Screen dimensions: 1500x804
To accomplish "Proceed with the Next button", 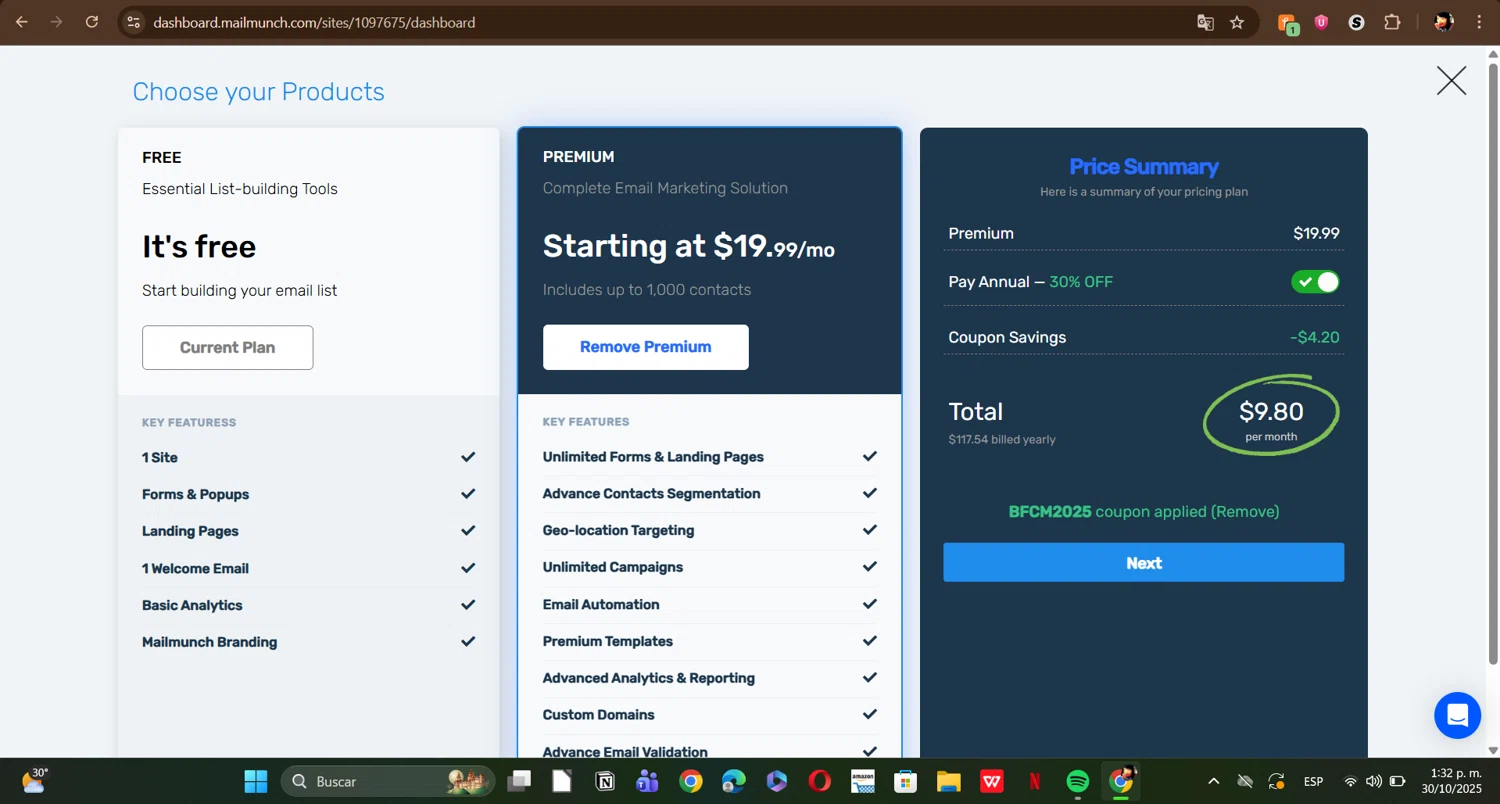I will click(x=1143, y=563).
